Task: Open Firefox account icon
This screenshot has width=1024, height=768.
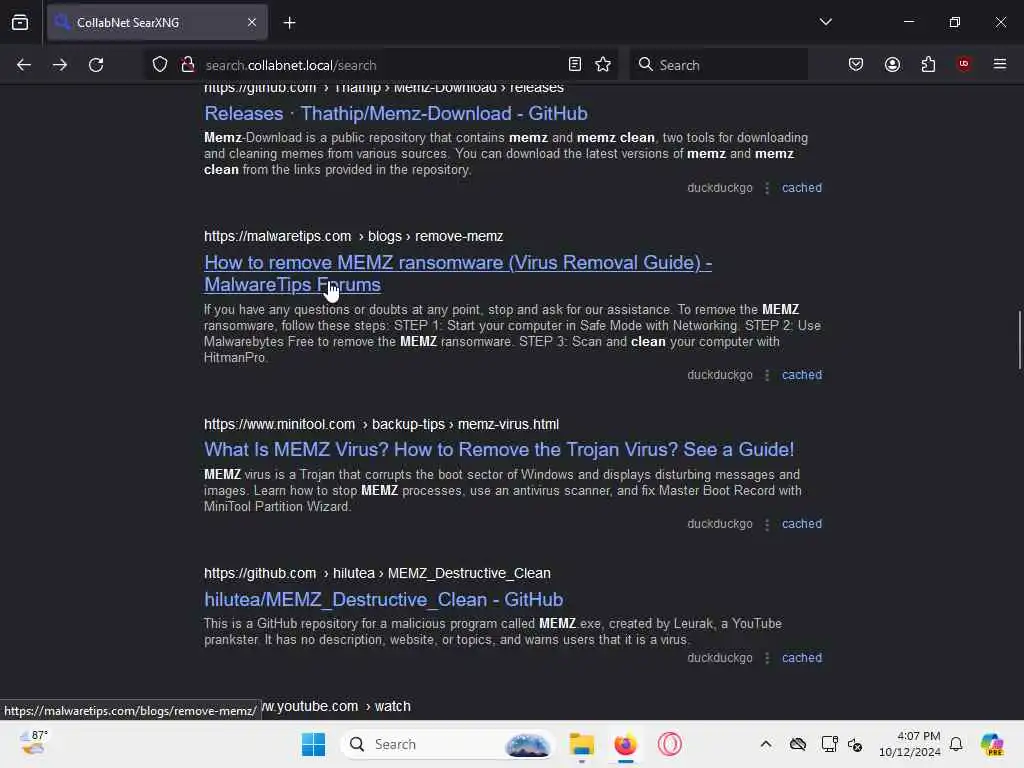Action: point(892,65)
